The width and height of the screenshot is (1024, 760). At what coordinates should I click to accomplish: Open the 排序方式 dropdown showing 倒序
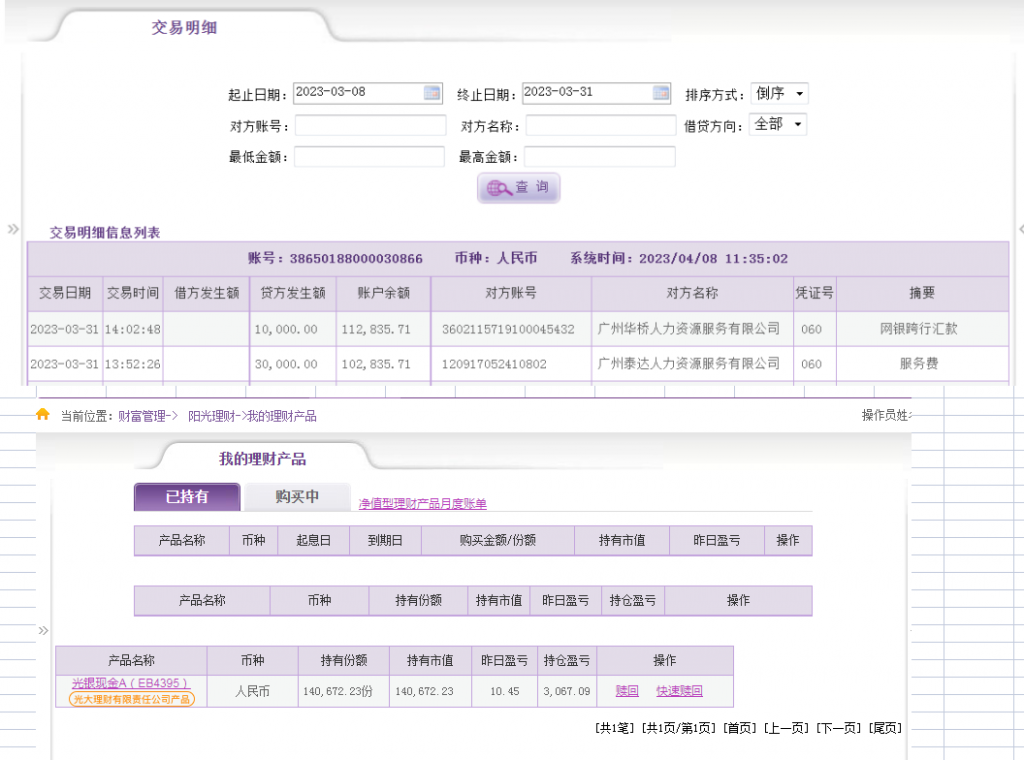779,93
